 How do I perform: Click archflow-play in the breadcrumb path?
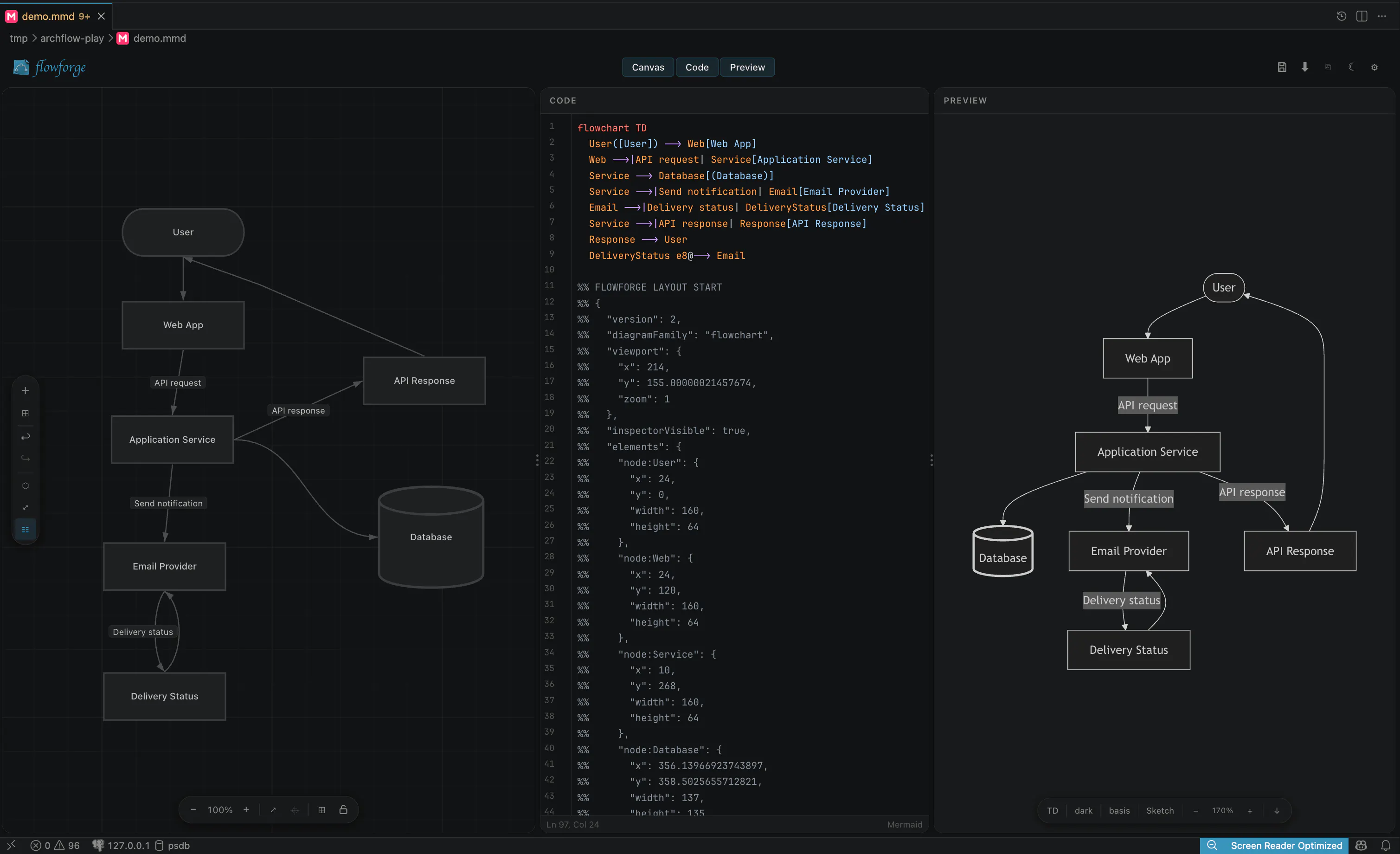pos(72,38)
